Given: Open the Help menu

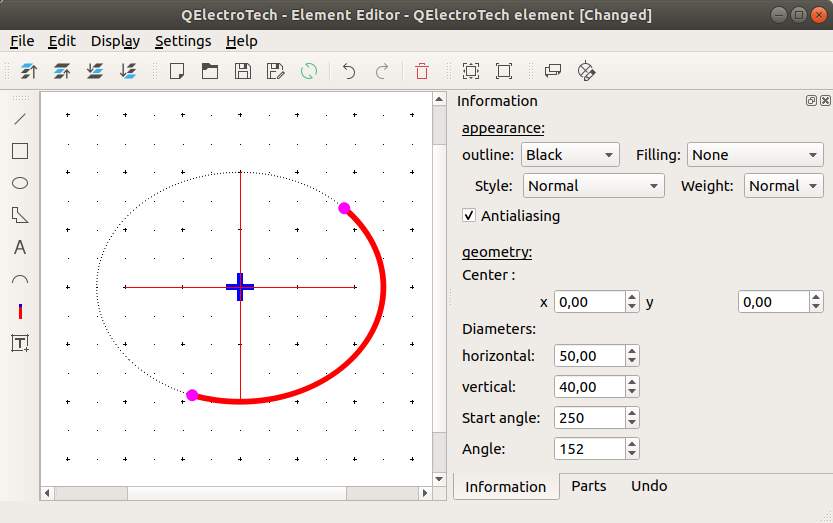Looking at the screenshot, I should [x=242, y=41].
